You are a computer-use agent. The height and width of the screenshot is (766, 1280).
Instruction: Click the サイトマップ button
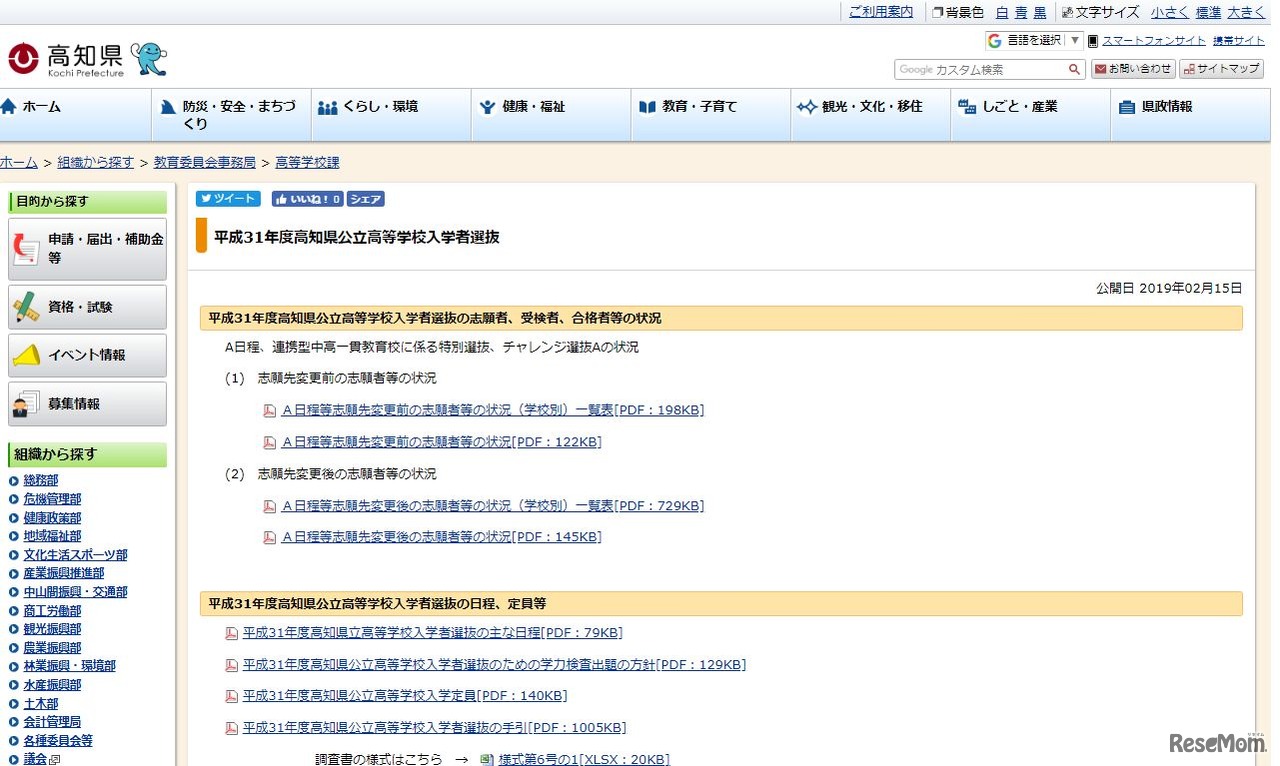[1221, 69]
